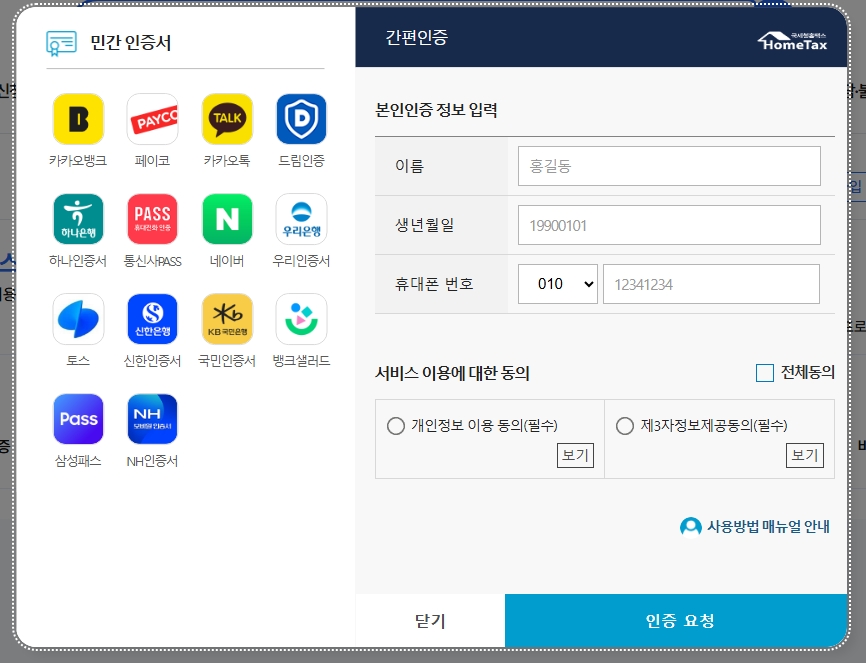Image resolution: width=866 pixels, height=663 pixels.
Task: Open the 사용방법 매뉴얼 안내 link
Action: click(768, 527)
